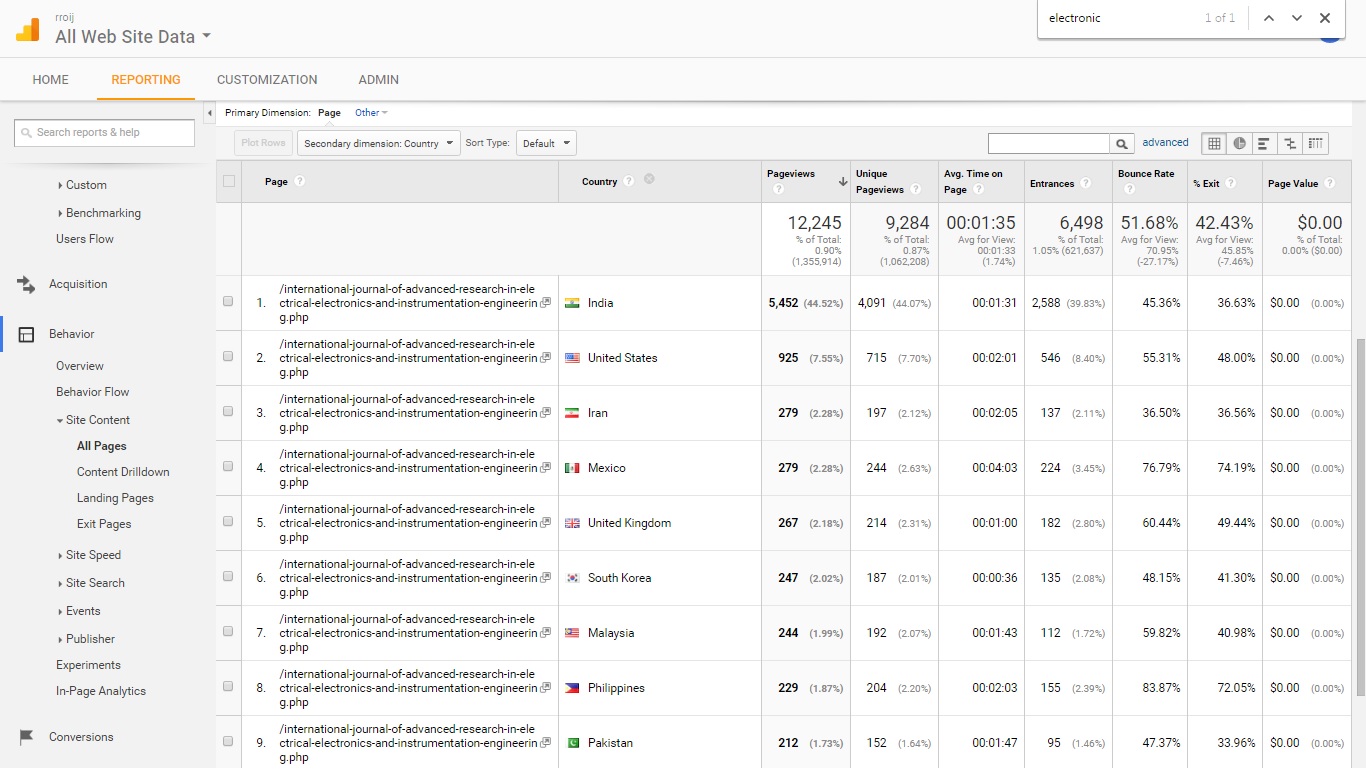1366x772 pixels.
Task: Switch to Comparison view icon
Action: (x=1290, y=143)
